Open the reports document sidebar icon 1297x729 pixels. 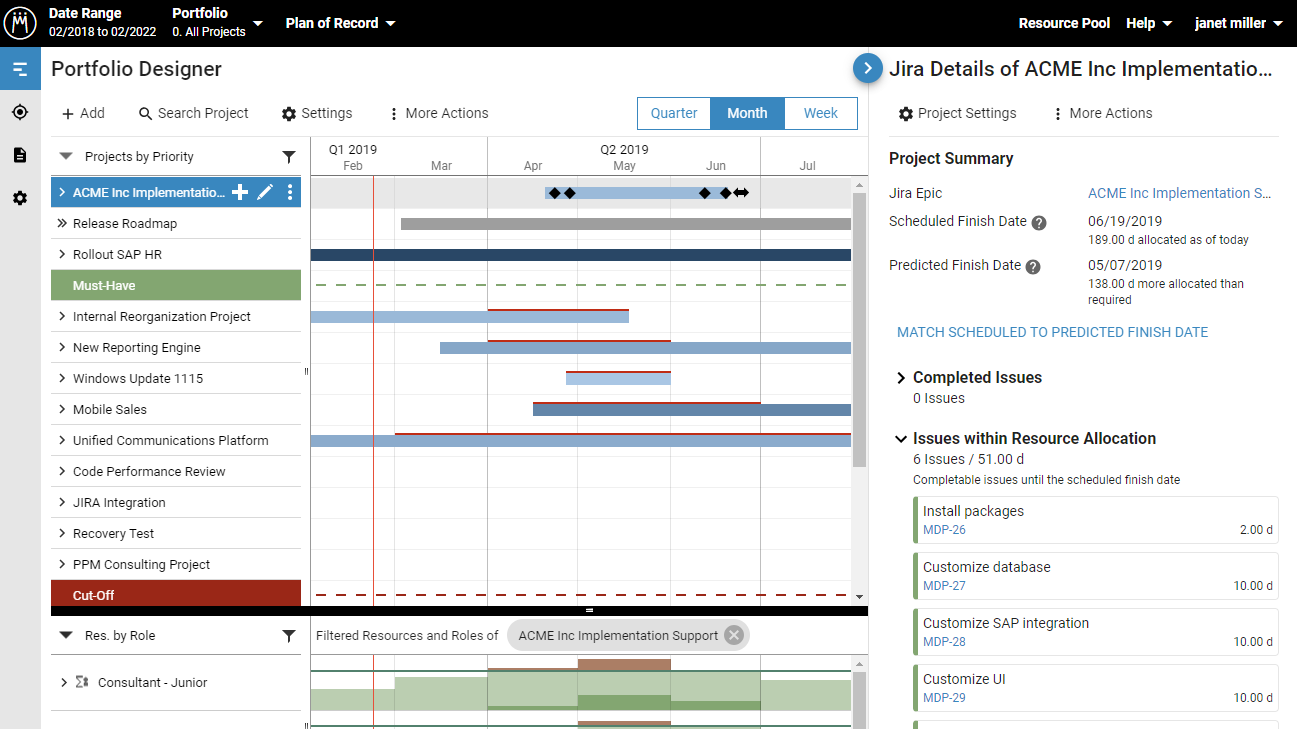pyautogui.click(x=20, y=155)
